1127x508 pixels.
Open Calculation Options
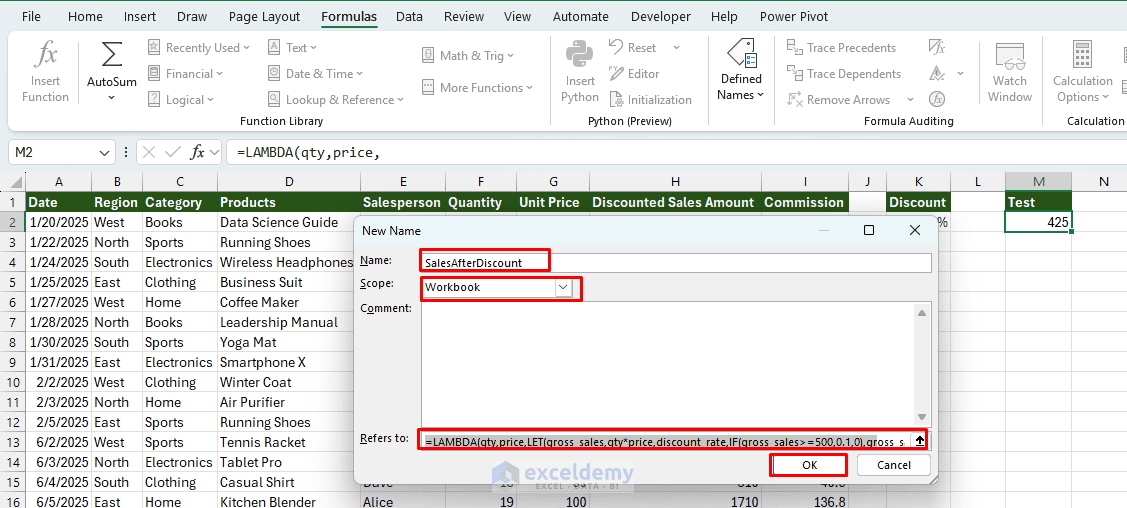click(x=1082, y=72)
